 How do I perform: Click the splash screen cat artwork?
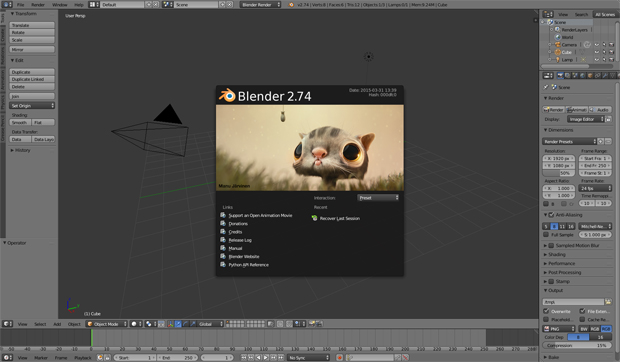pos(310,147)
